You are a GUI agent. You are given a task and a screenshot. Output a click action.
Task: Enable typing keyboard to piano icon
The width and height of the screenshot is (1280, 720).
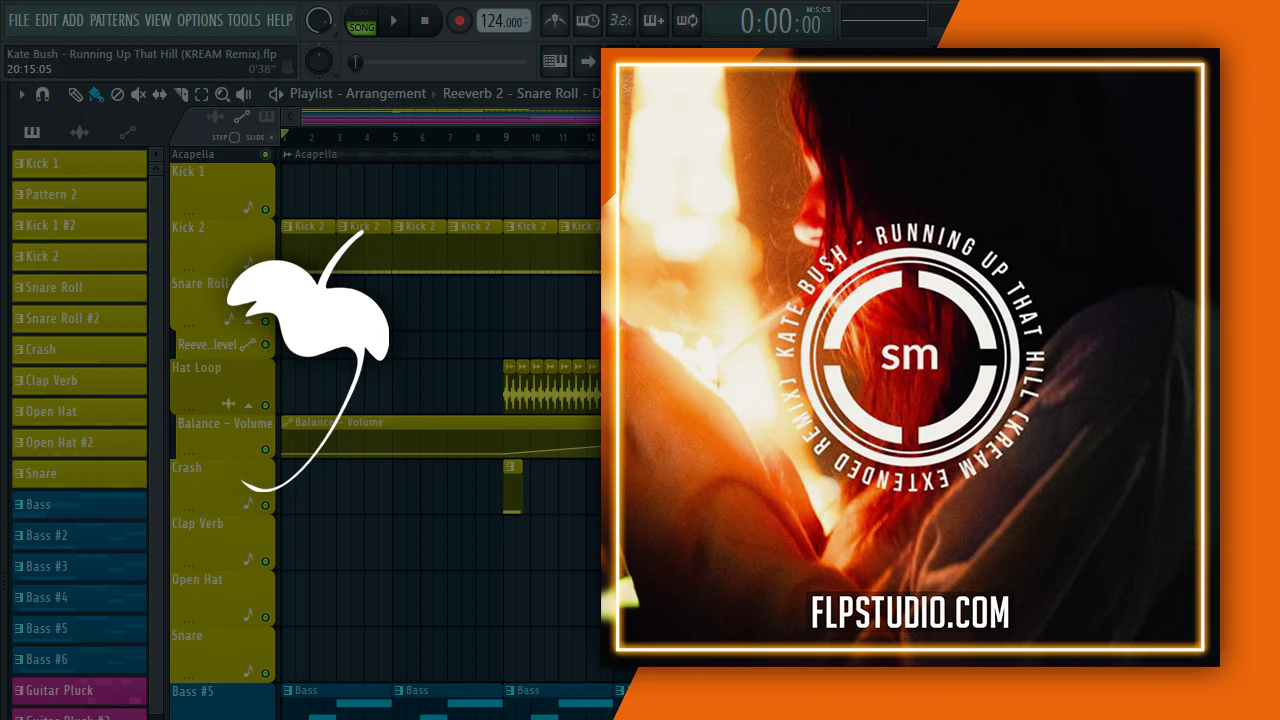(x=555, y=61)
